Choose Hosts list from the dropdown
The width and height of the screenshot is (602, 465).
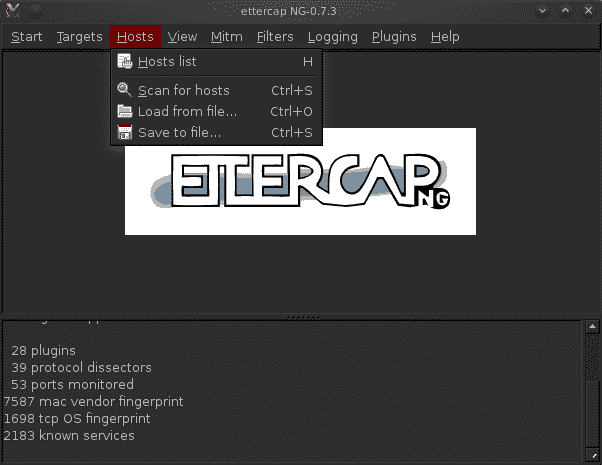[216, 61]
